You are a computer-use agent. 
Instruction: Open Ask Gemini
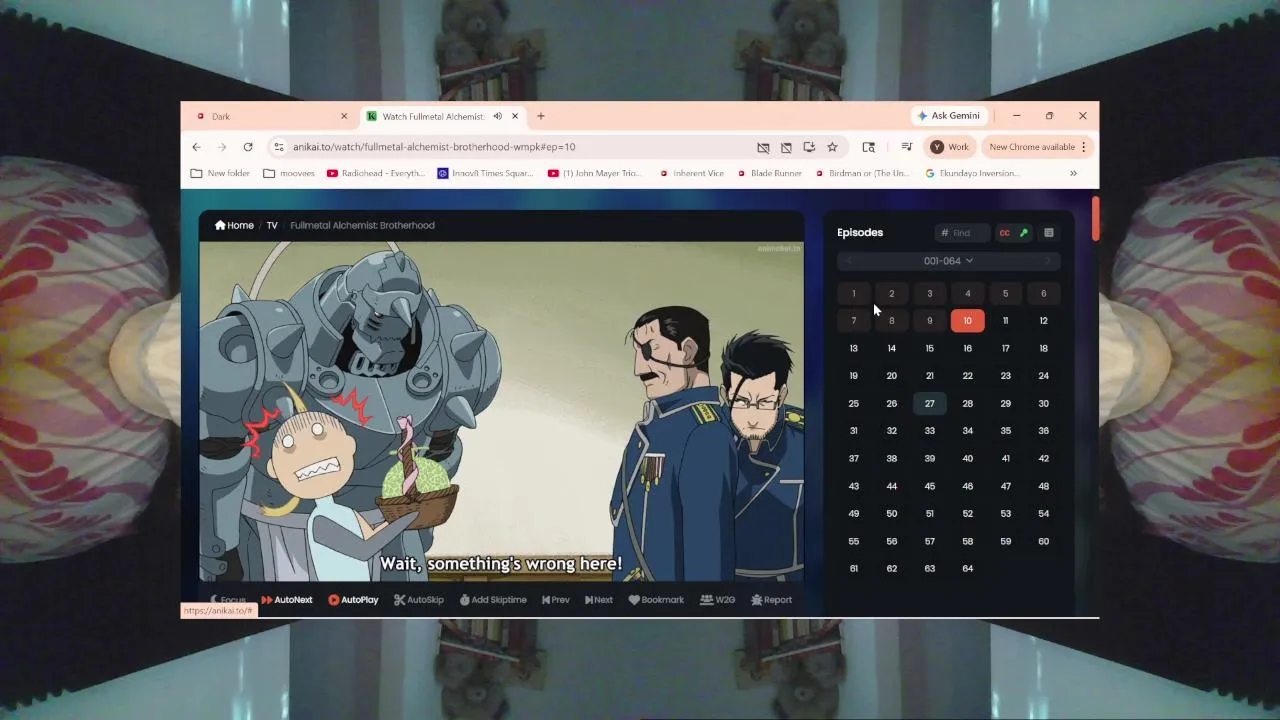[949, 116]
